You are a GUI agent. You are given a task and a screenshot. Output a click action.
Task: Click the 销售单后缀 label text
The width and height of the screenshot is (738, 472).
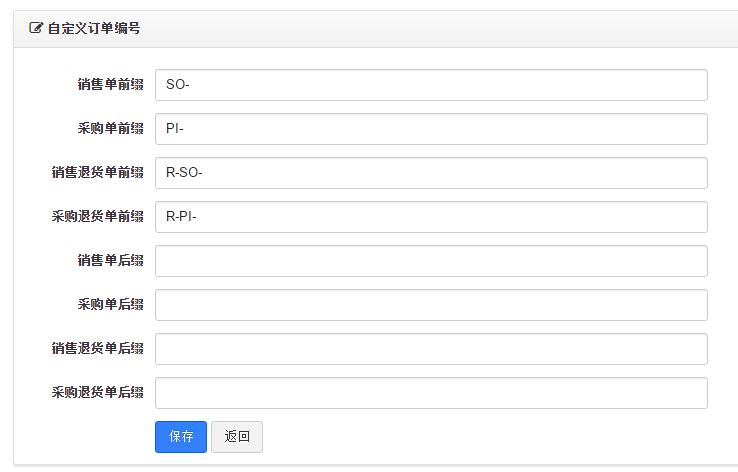[x=110, y=261]
